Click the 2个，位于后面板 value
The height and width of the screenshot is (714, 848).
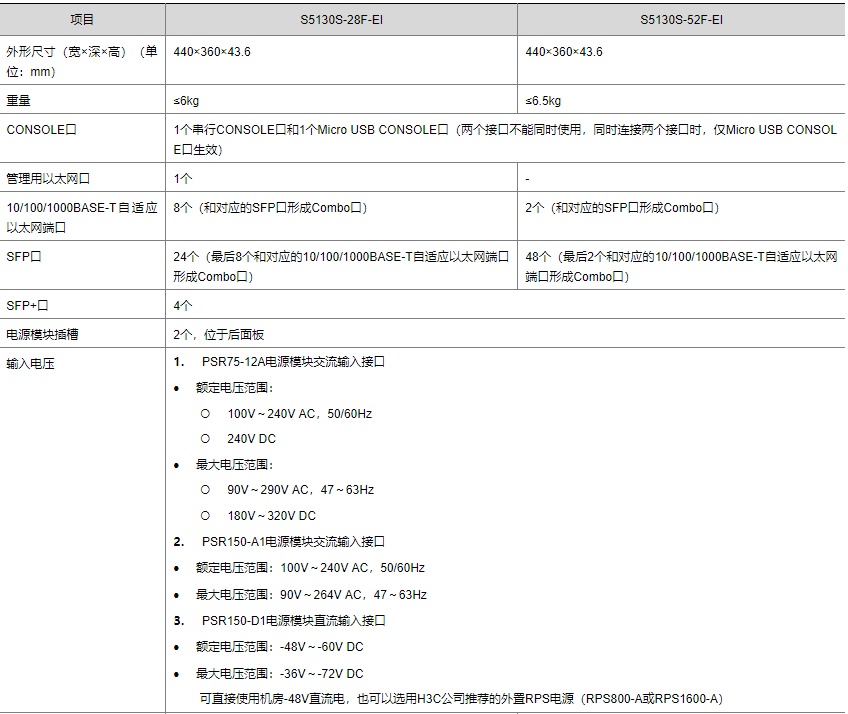pyautogui.click(x=218, y=334)
